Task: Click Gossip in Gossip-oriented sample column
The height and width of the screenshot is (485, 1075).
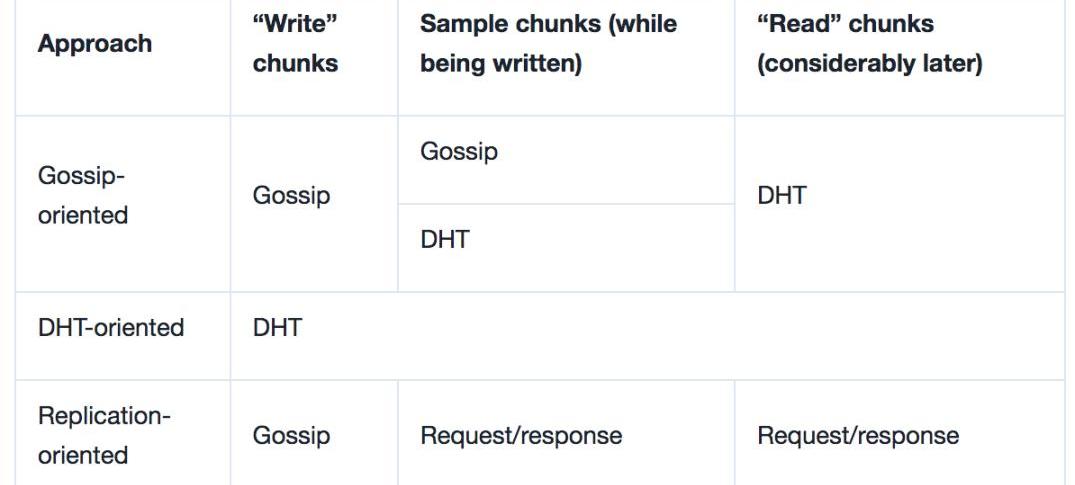Action: [x=459, y=153]
